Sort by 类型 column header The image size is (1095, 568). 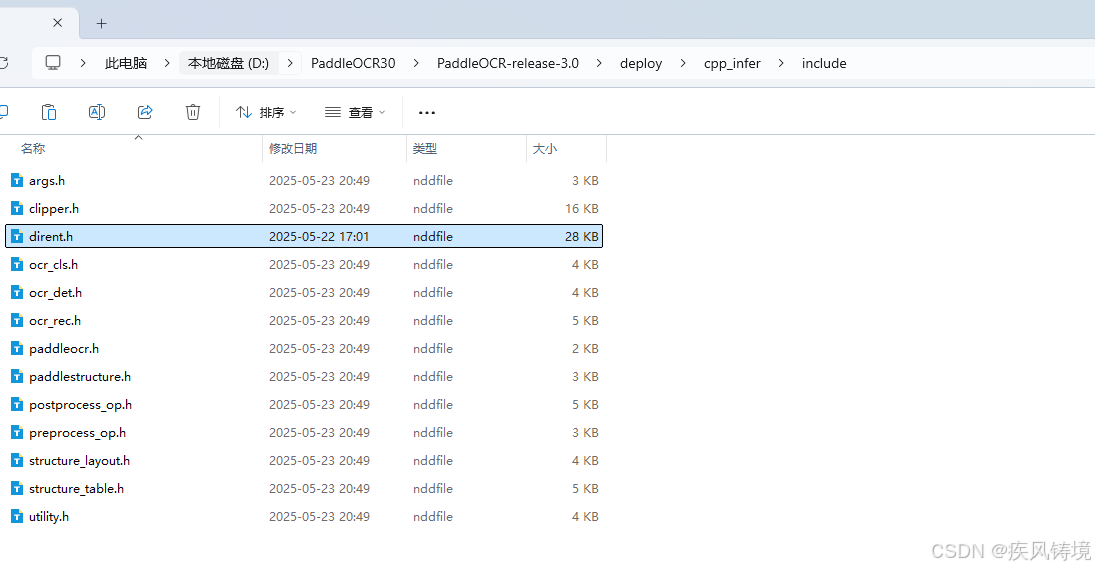[x=425, y=149]
